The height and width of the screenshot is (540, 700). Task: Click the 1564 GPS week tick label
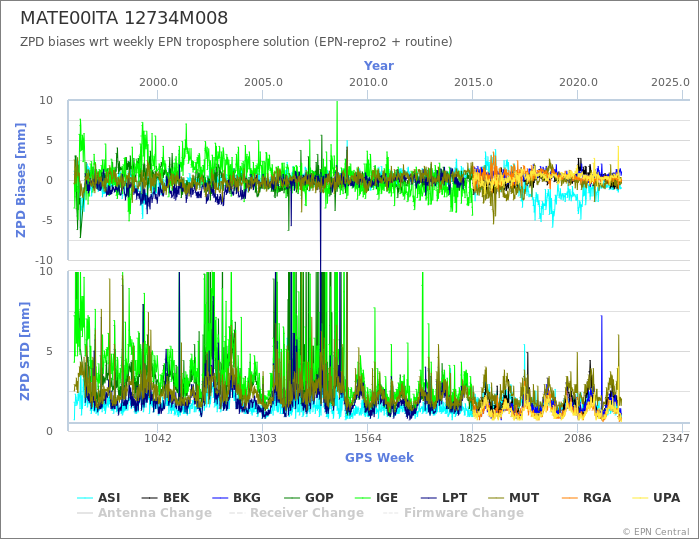point(367,438)
